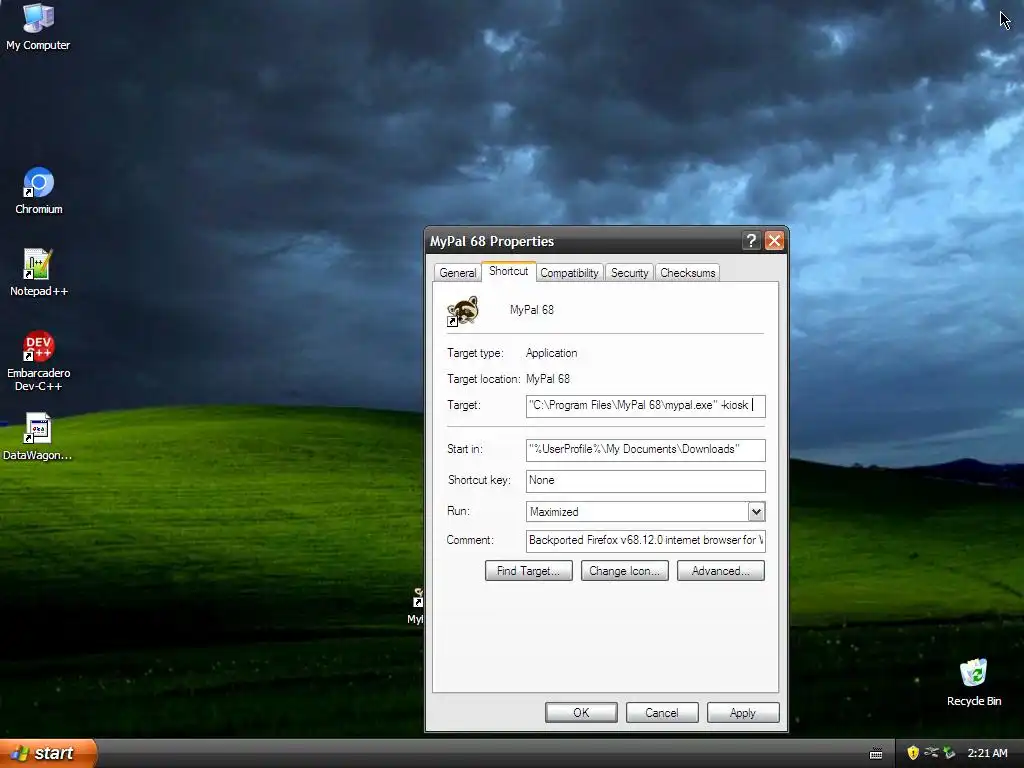The width and height of the screenshot is (1024, 768).
Task: Switch to the Security tab
Action: (x=629, y=273)
